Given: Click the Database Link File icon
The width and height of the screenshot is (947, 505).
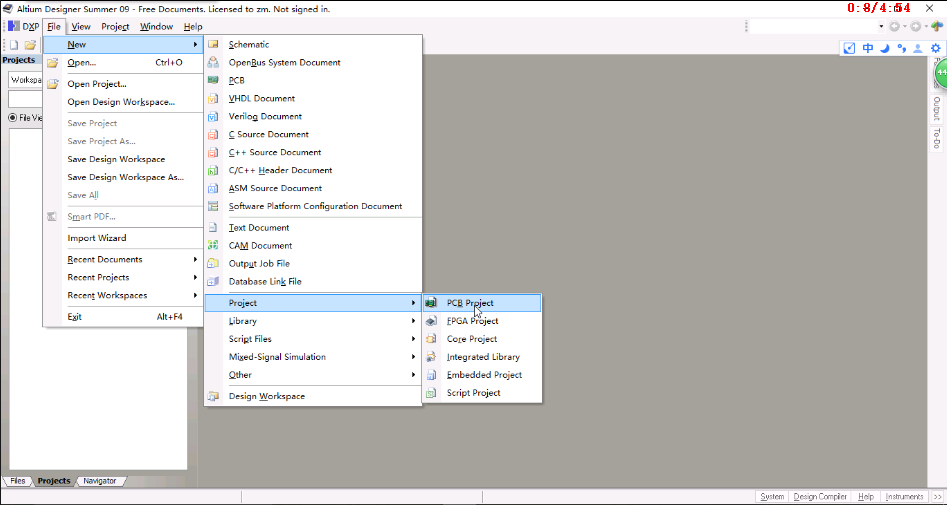Looking at the screenshot, I should click(213, 281).
